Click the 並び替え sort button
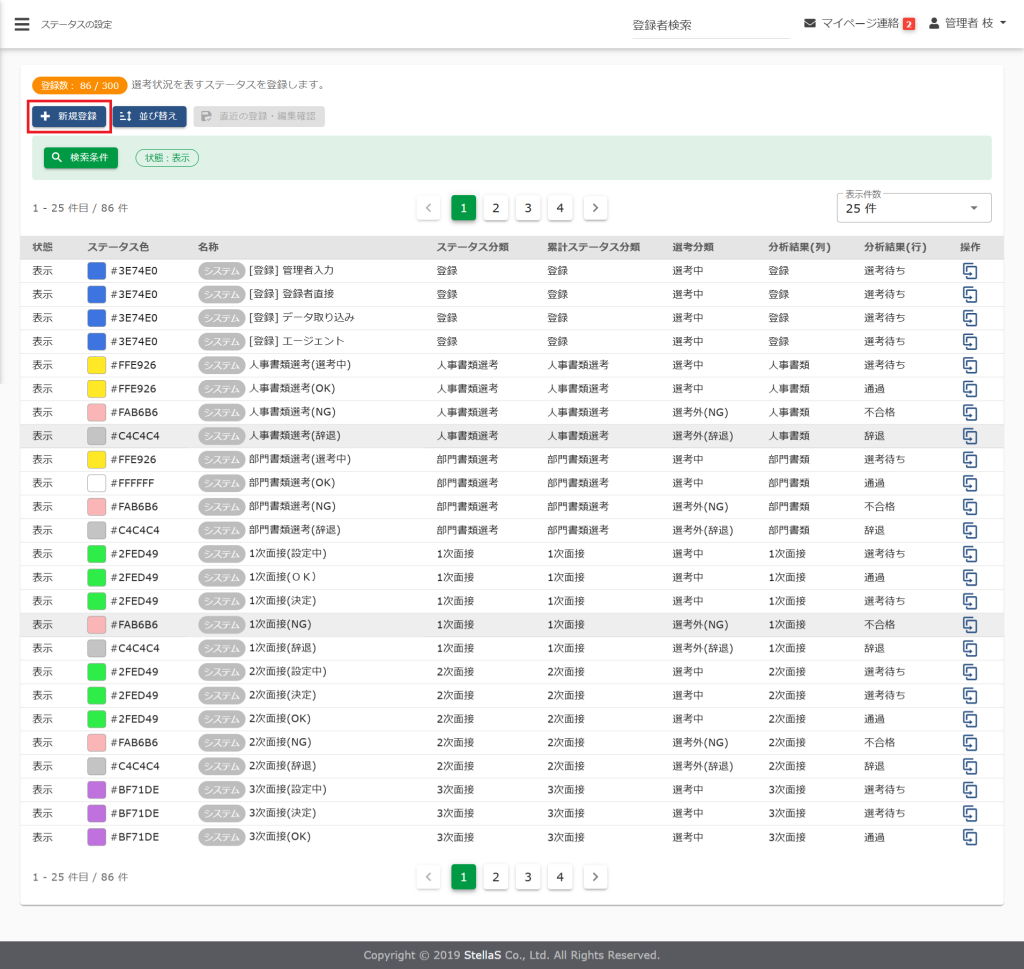The image size is (1024, 969). point(149,116)
